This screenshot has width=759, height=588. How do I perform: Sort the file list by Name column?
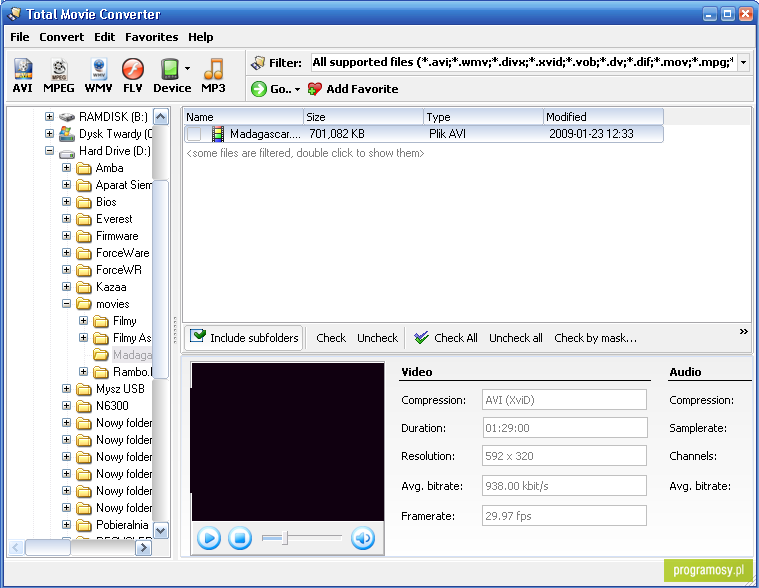(x=243, y=117)
